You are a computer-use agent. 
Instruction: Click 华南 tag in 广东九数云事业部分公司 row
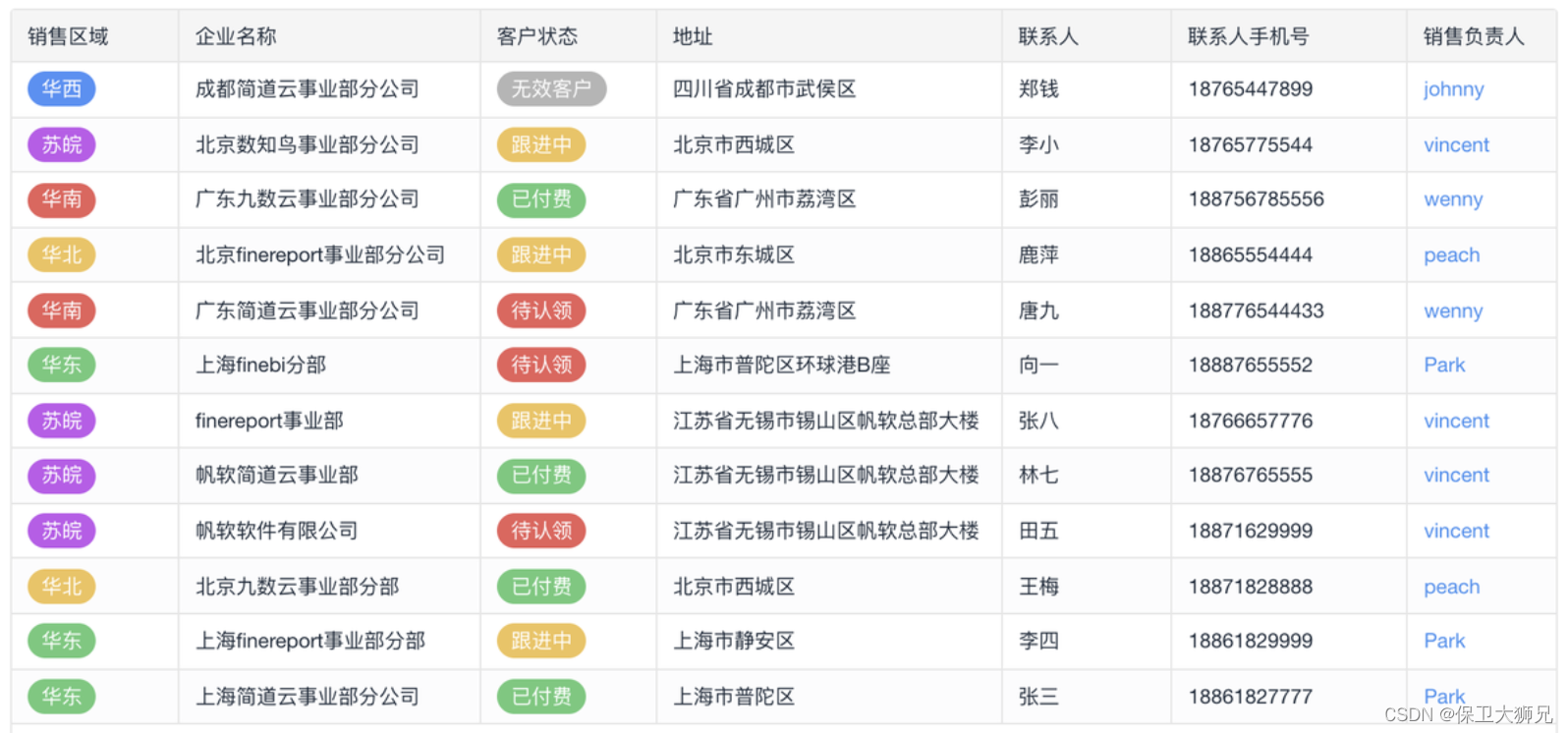[x=61, y=198]
